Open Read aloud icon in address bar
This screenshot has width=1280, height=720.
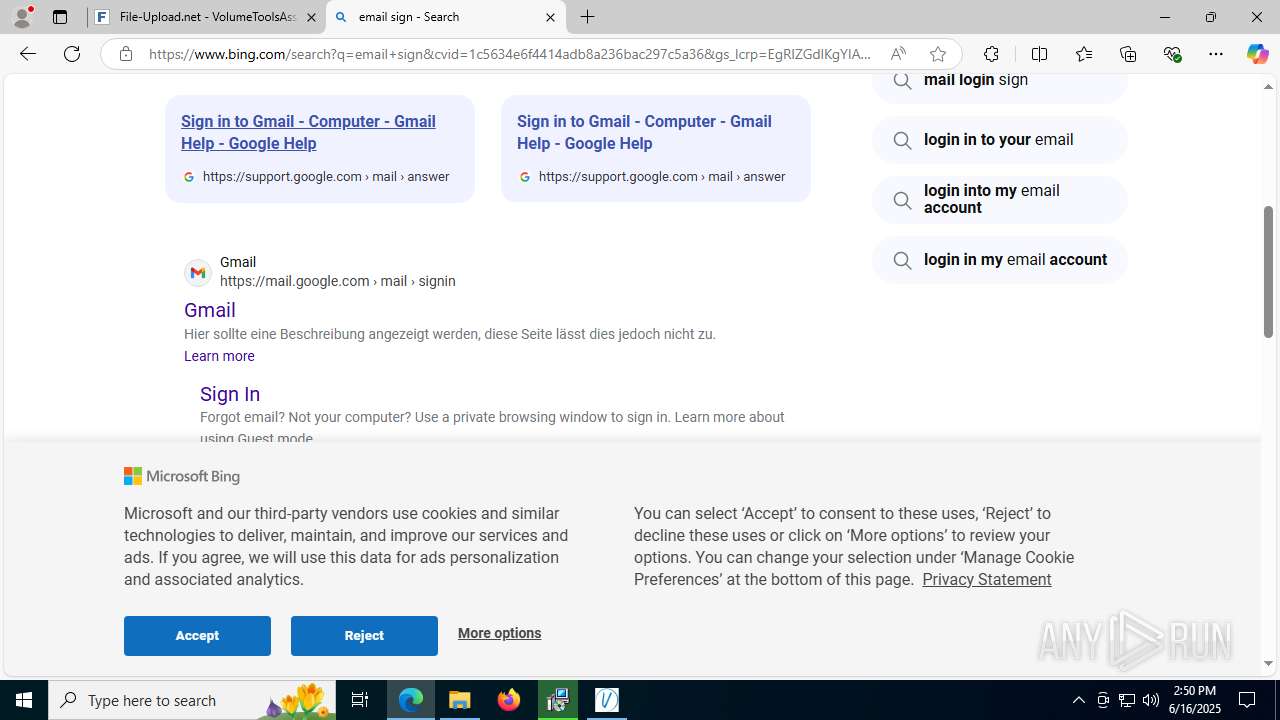[898, 54]
